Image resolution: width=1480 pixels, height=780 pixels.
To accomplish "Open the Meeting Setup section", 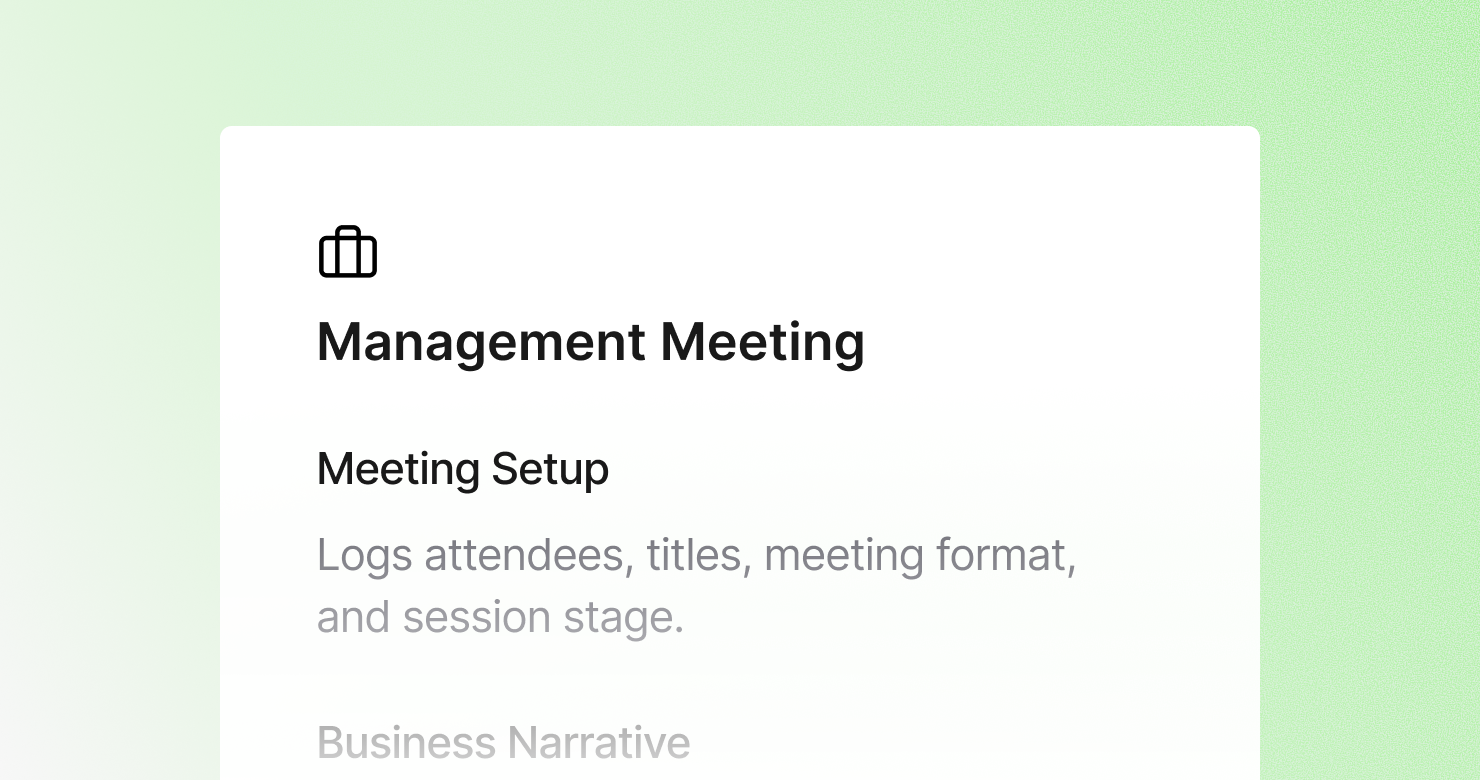I will click(463, 469).
